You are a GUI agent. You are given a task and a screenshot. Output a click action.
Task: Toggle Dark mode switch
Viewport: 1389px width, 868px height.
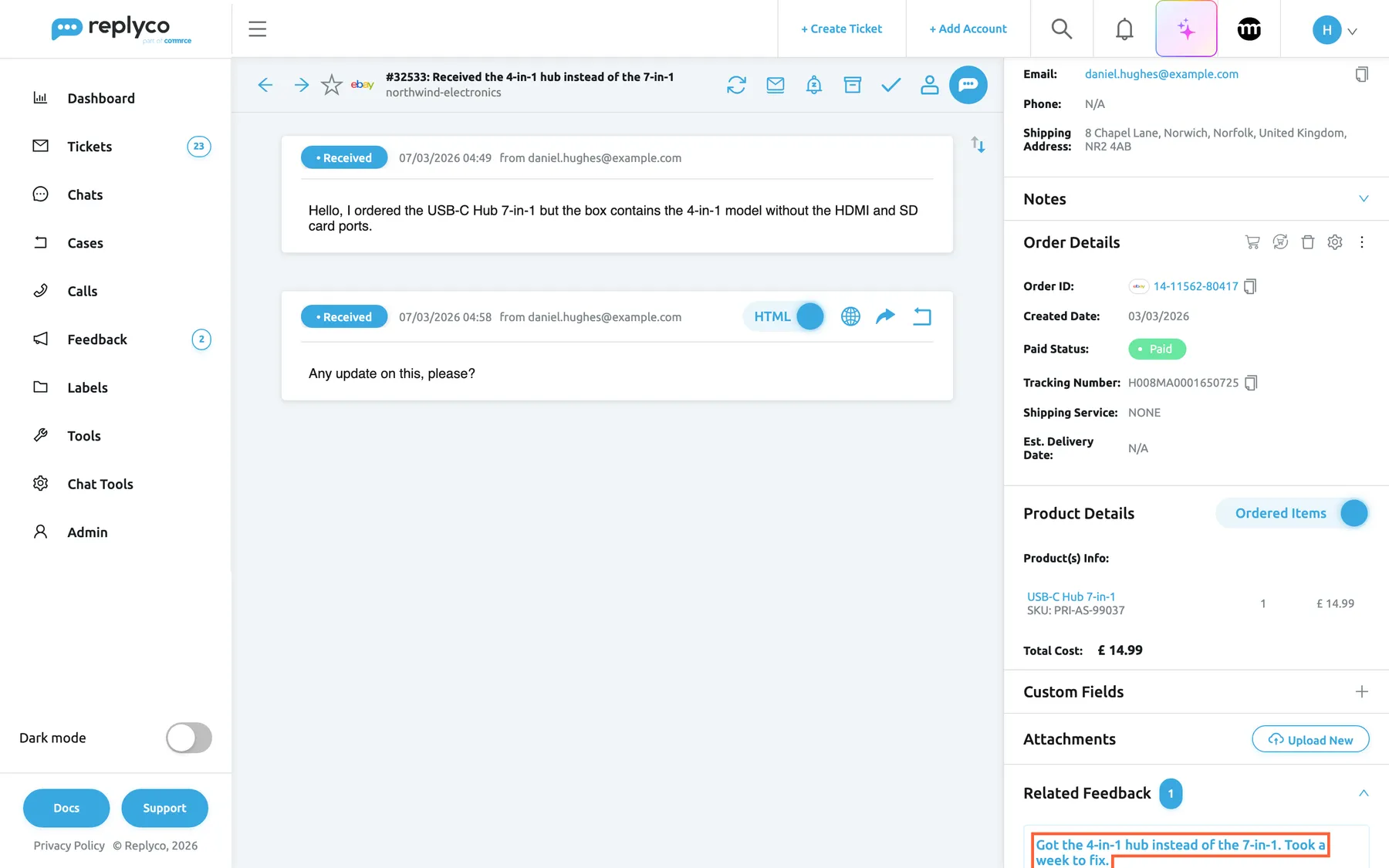pos(189,738)
